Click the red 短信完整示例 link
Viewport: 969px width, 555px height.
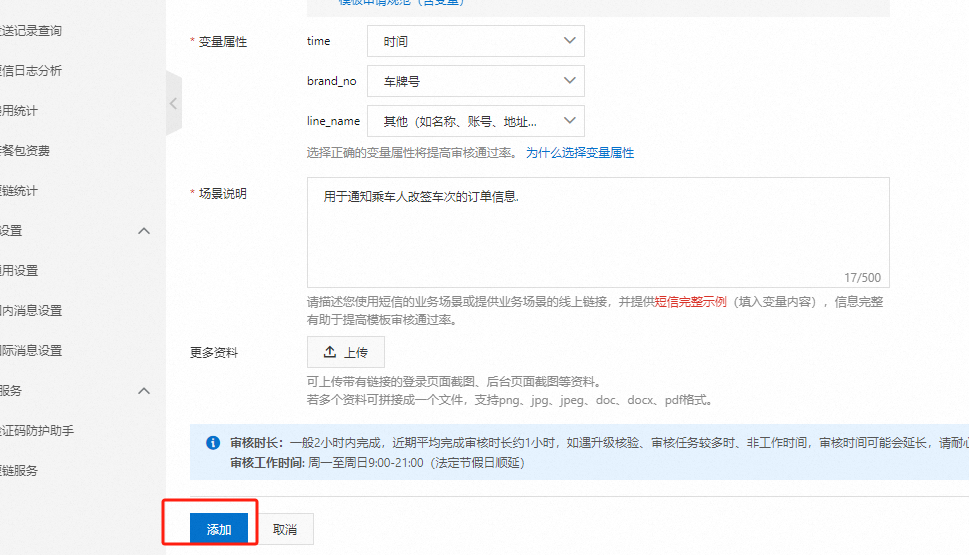pos(690,302)
